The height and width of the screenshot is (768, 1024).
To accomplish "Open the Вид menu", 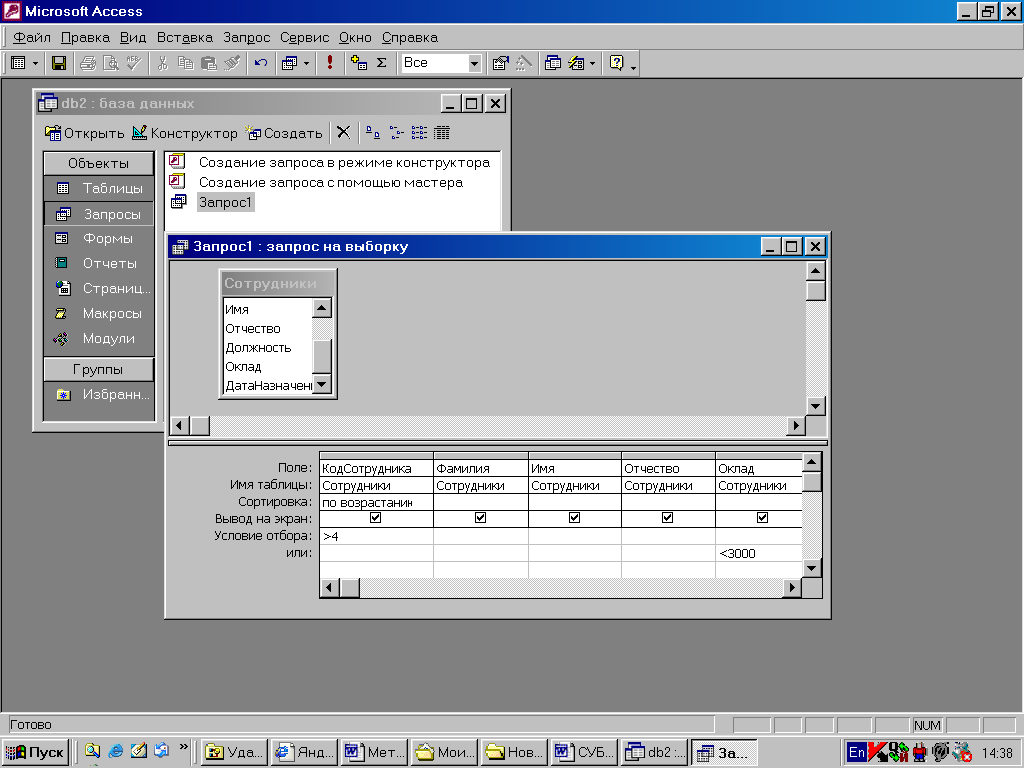I will (x=133, y=38).
